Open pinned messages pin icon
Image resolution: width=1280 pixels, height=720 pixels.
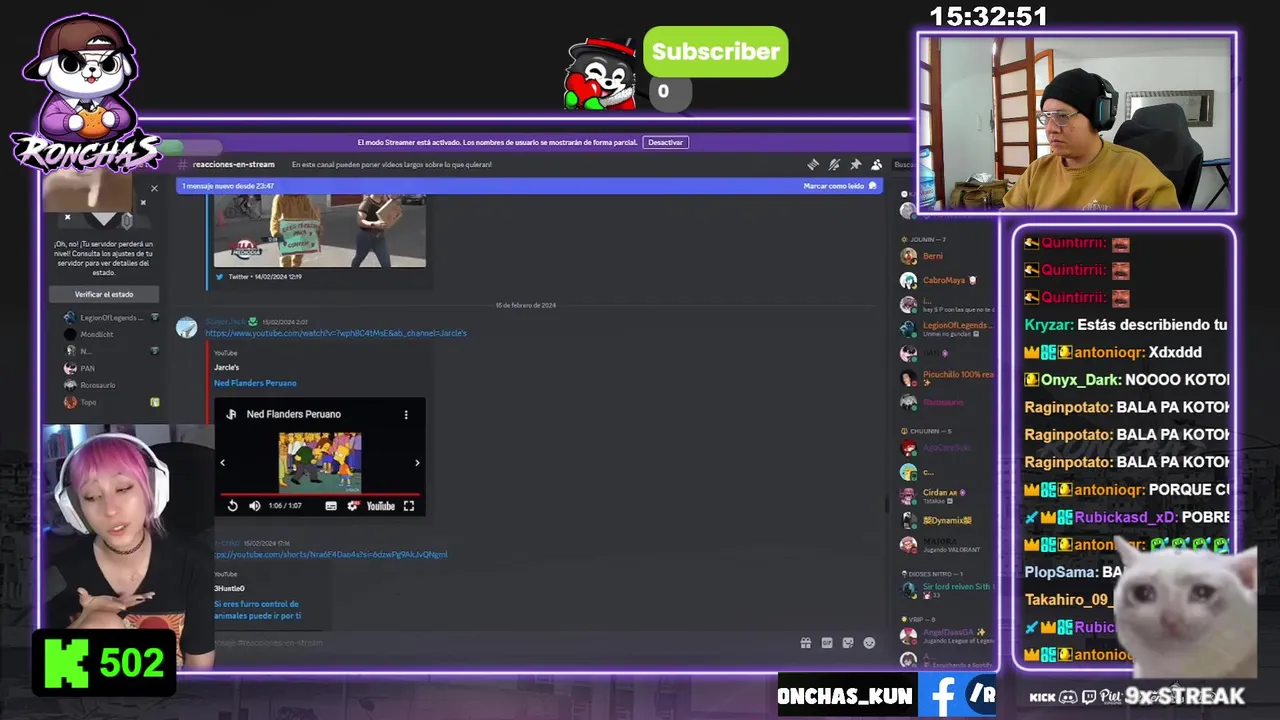pos(855,164)
